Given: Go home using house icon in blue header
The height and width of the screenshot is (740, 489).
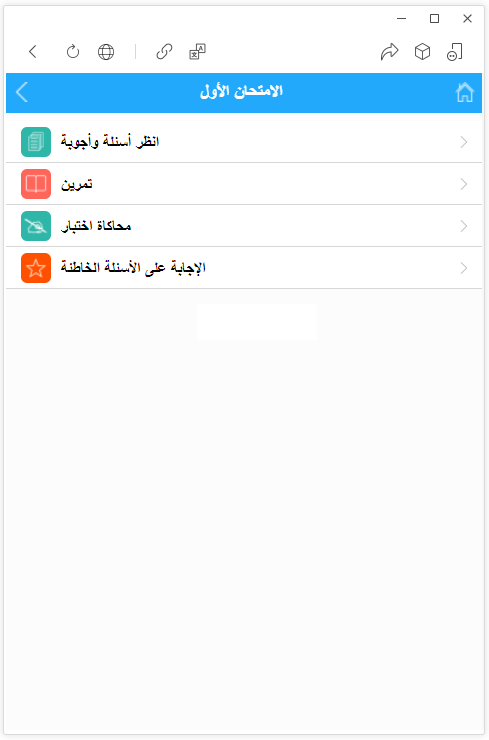Looking at the screenshot, I should pyautogui.click(x=464, y=92).
